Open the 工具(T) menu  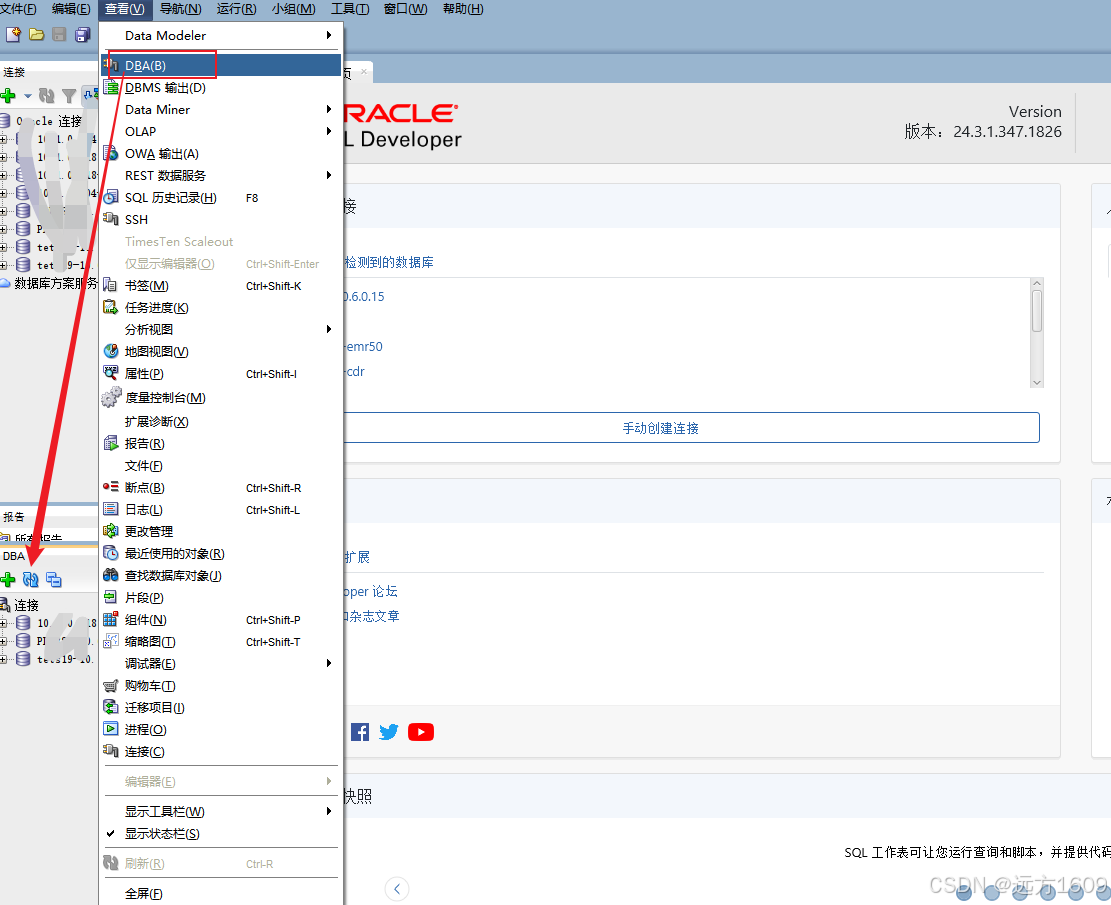pos(349,9)
